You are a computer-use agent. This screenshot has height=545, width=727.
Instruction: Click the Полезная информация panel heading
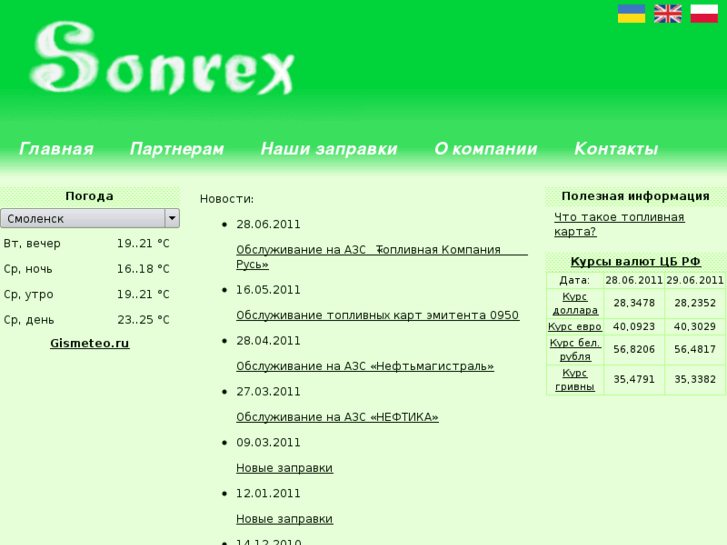pos(635,196)
